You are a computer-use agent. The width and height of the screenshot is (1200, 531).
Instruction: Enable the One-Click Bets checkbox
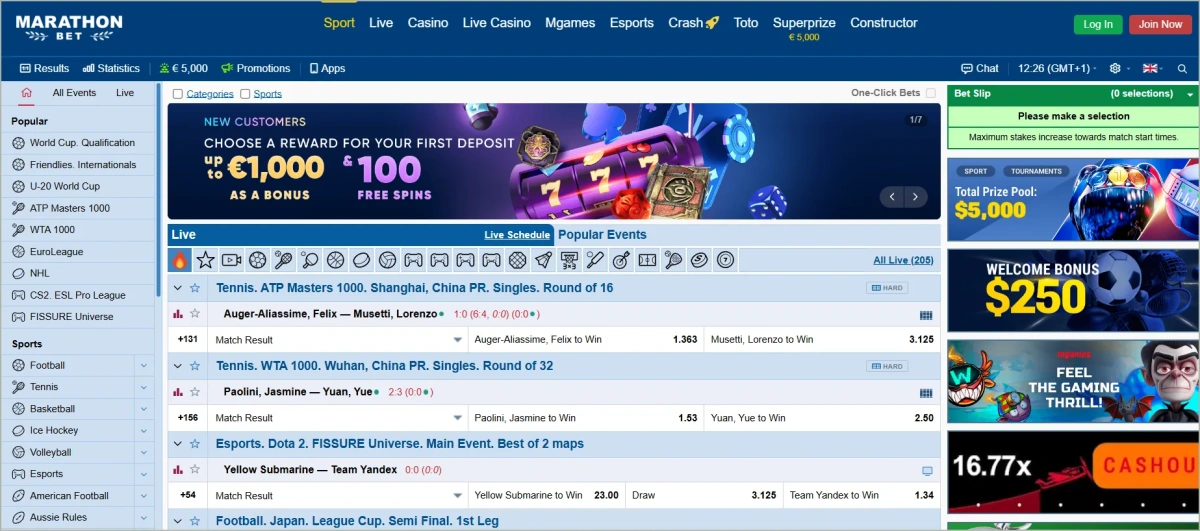tap(931, 93)
